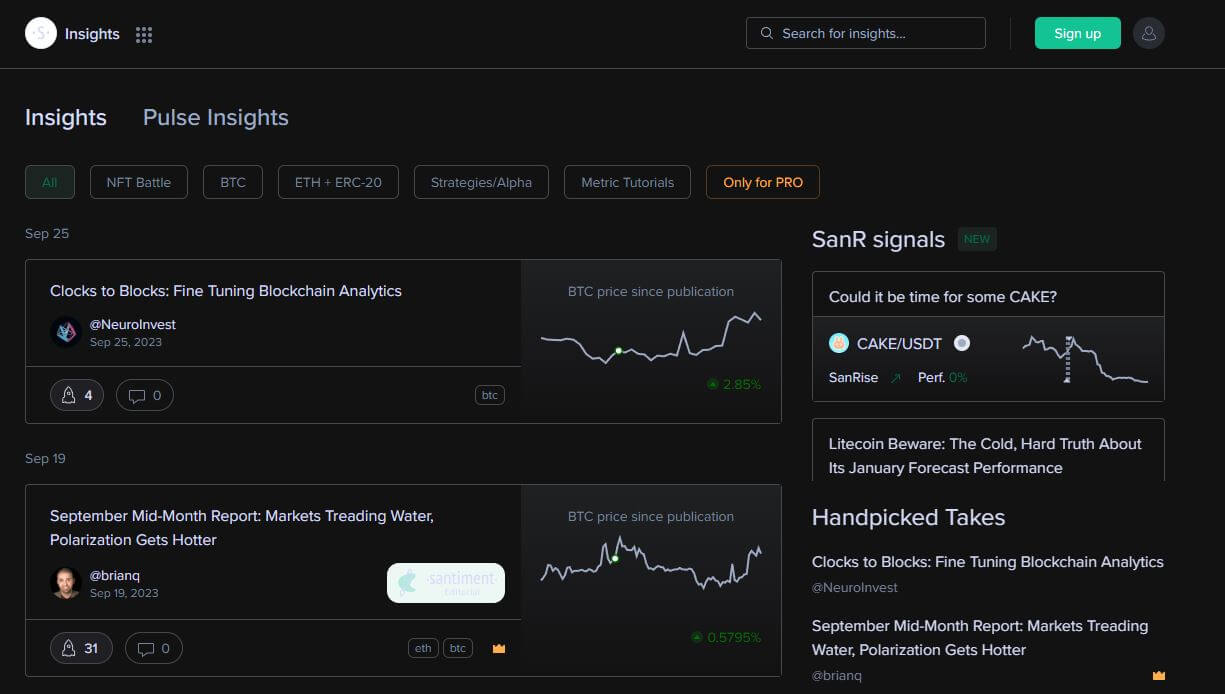Like the Clocks to Blocks insight

pos(77,395)
